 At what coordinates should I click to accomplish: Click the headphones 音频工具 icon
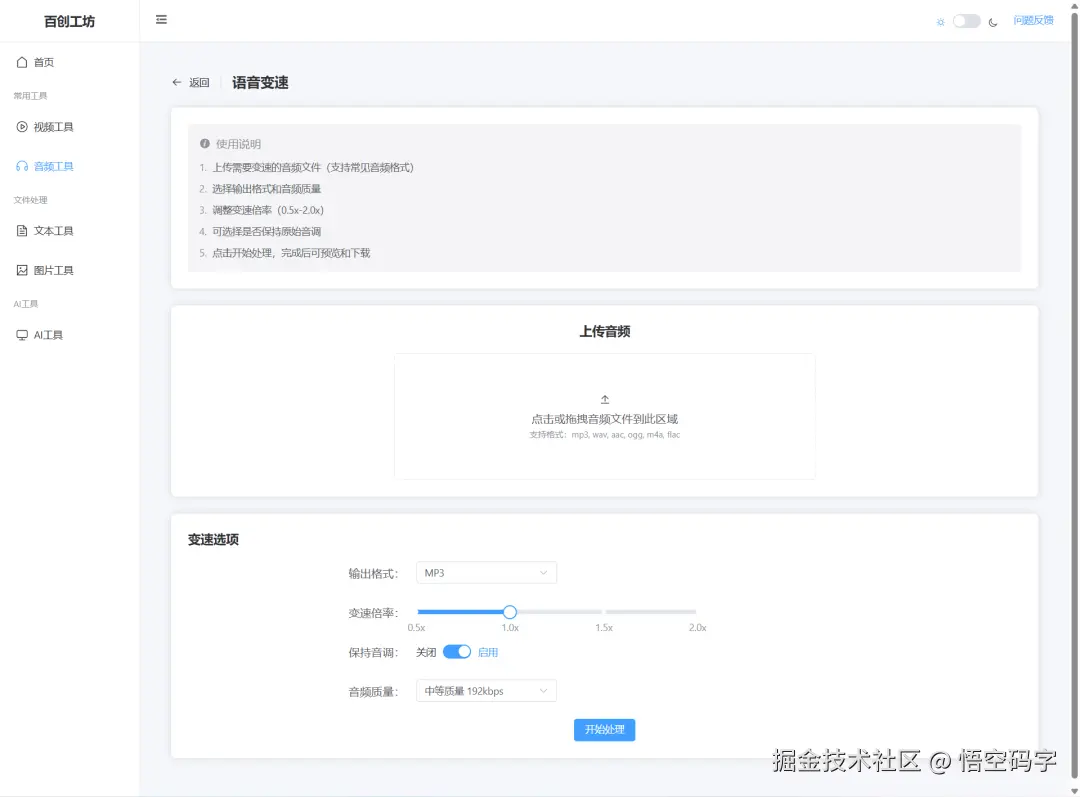tap(22, 165)
